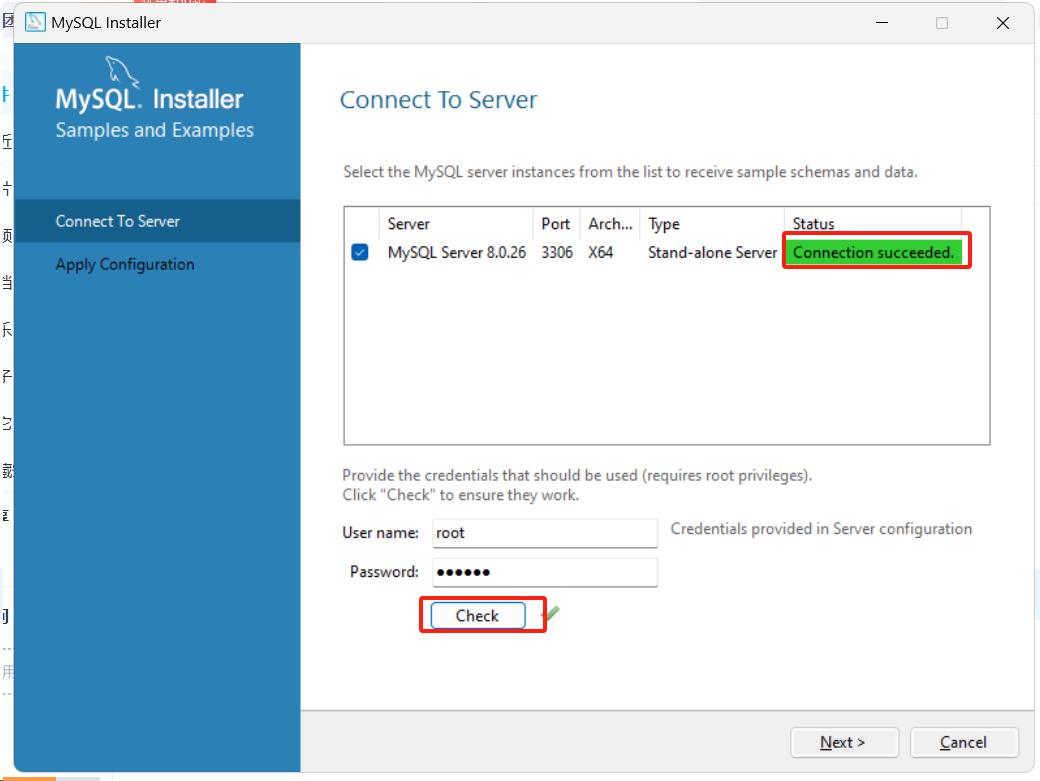Close the MySQL Installer window
Screen dimensions: 1040x781
[x=1003, y=23]
